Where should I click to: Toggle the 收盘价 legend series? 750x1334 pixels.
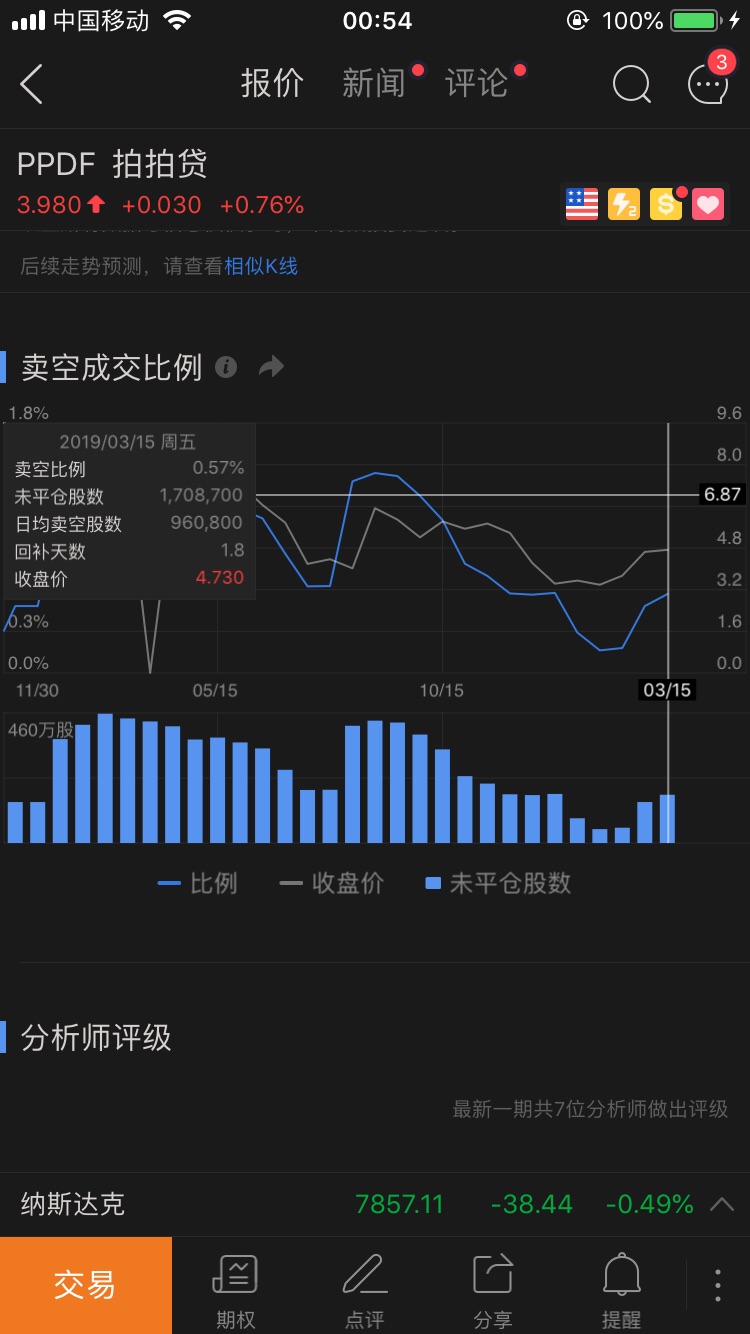pyautogui.click(x=331, y=883)
